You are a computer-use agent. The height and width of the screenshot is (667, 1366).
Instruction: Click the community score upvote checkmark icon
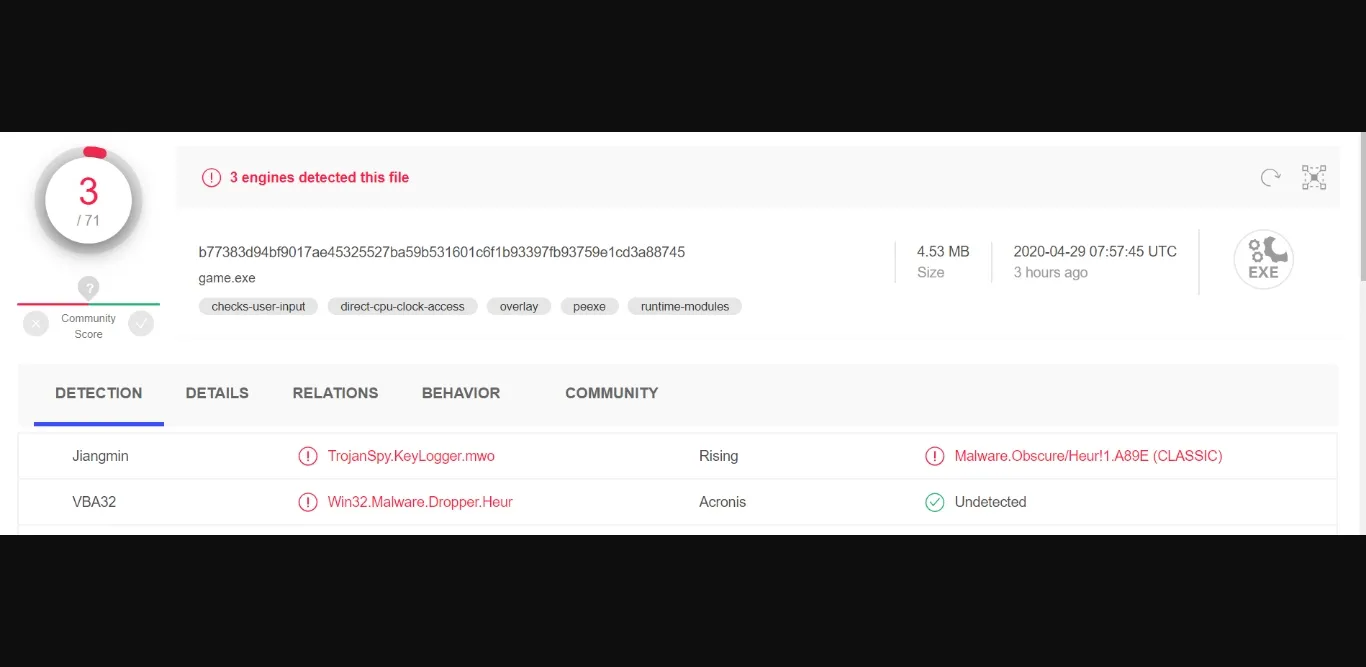141,324
